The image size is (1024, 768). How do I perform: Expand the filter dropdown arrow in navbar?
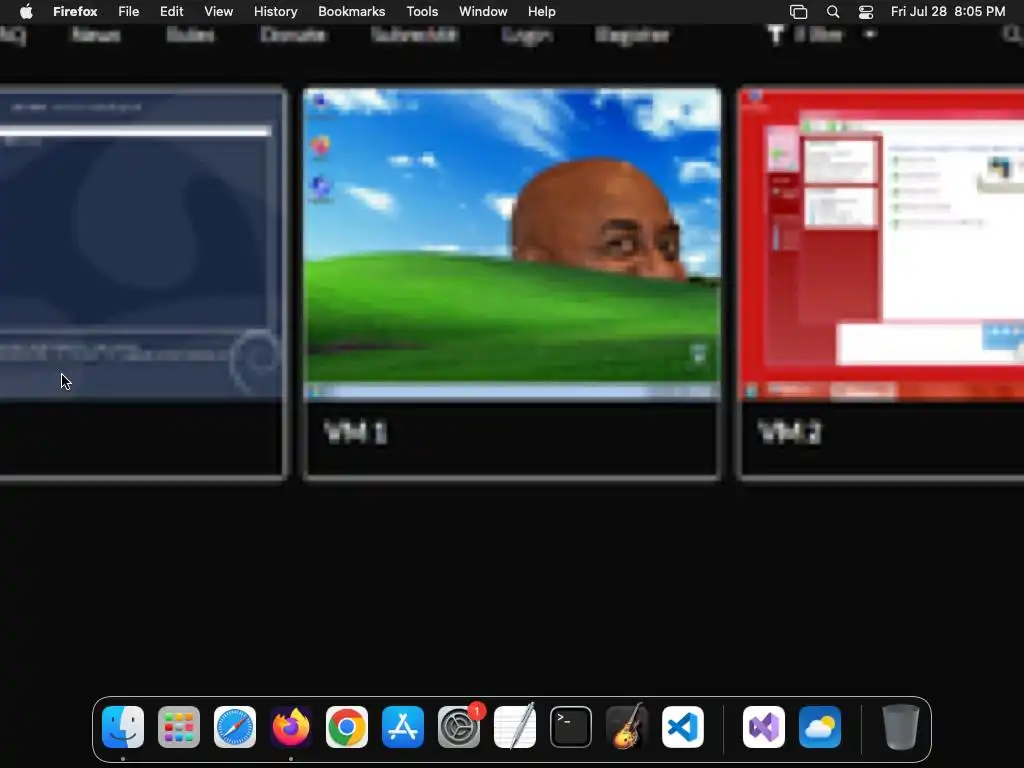coord(870,34)
